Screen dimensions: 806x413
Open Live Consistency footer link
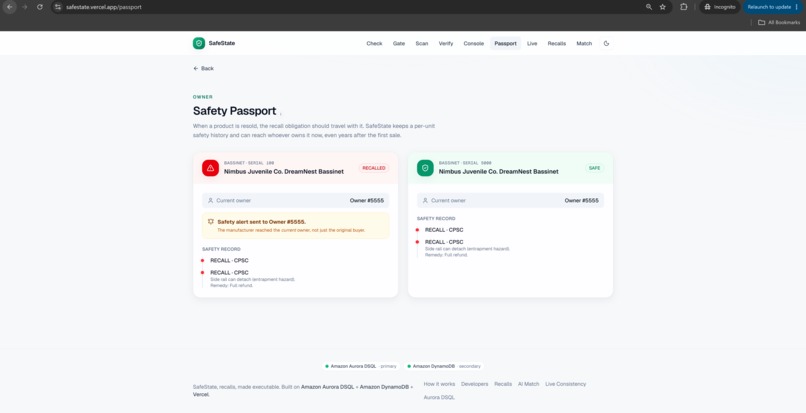pyautogui.click(x=565, y=384)
